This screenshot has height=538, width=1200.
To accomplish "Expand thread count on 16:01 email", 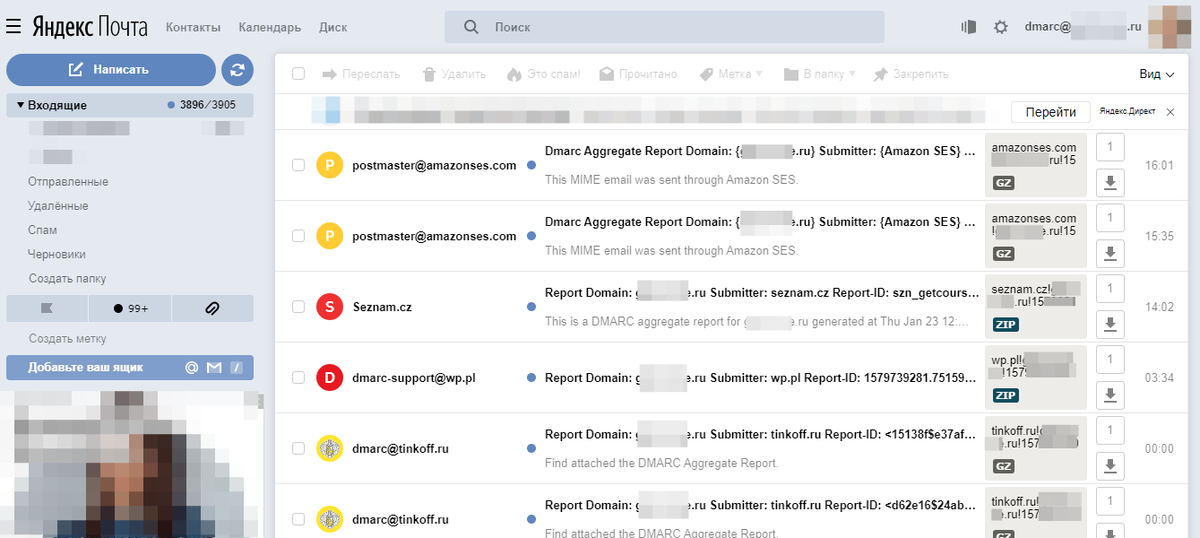I will pos(1110,148).
